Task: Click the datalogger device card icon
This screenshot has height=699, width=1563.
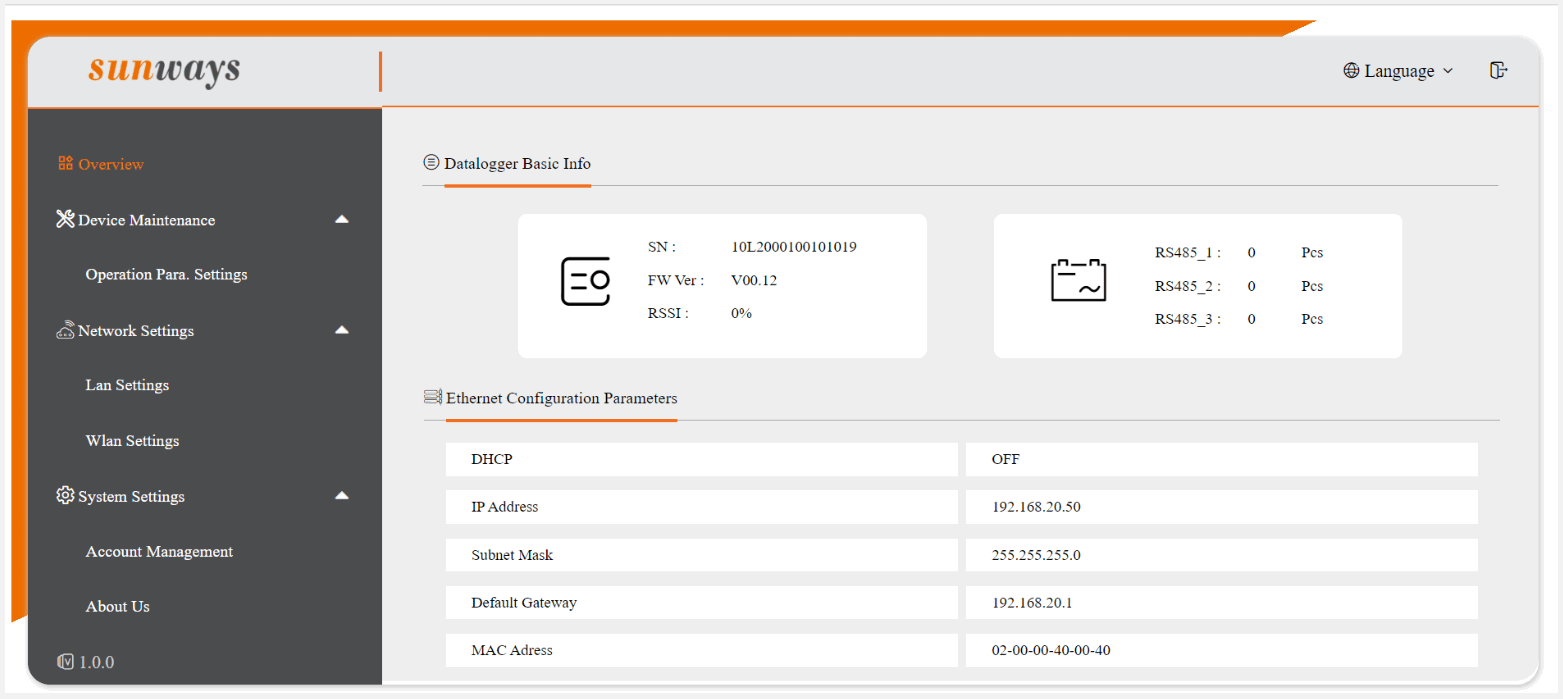Action: [585, 281]
